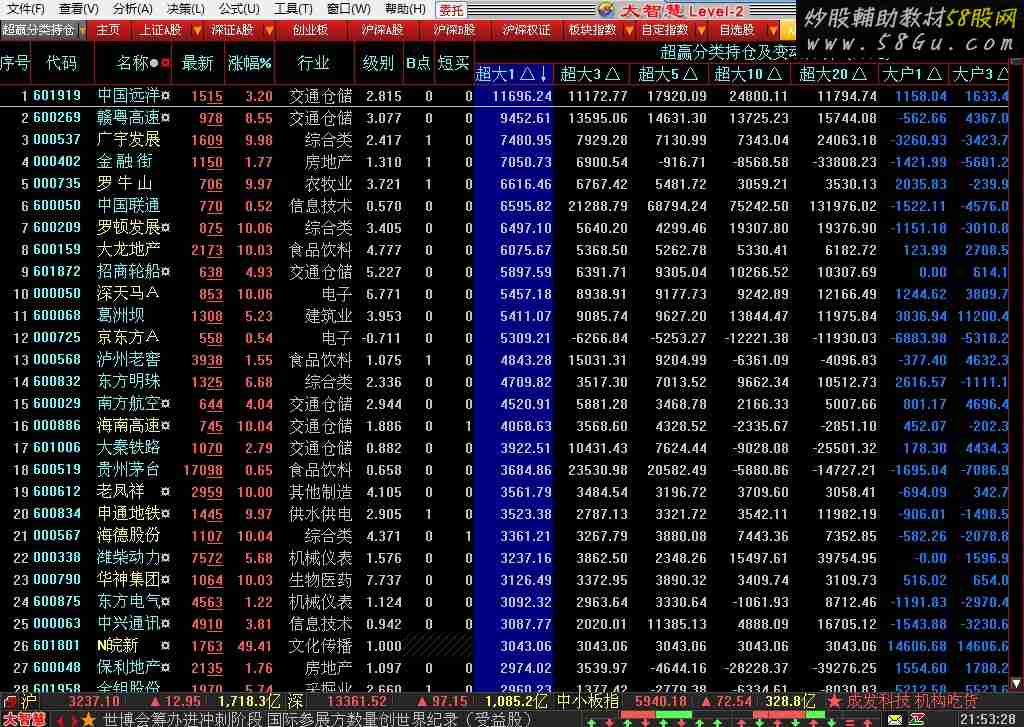Click the marker icon beside 赣粤高速

(166, 118)
